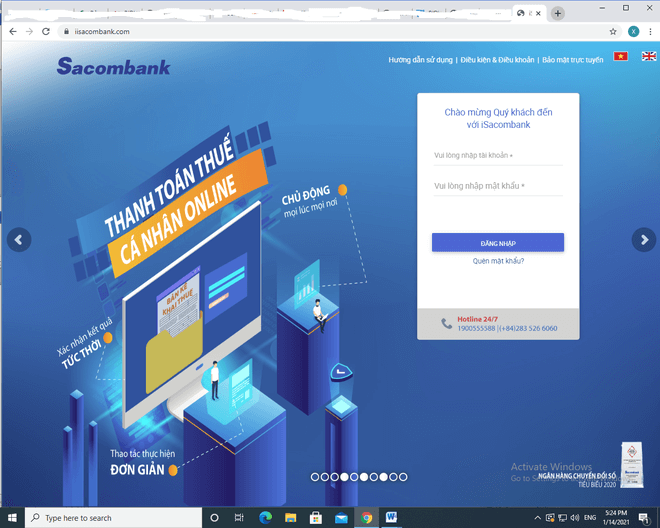Select the seventh carousel dot
Viewport: 660px width, 528px height.
click(x=373, y=477)
